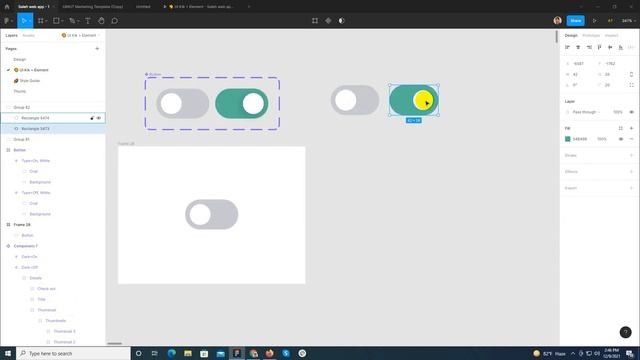Open fill styles grid icon

(620, 128)
